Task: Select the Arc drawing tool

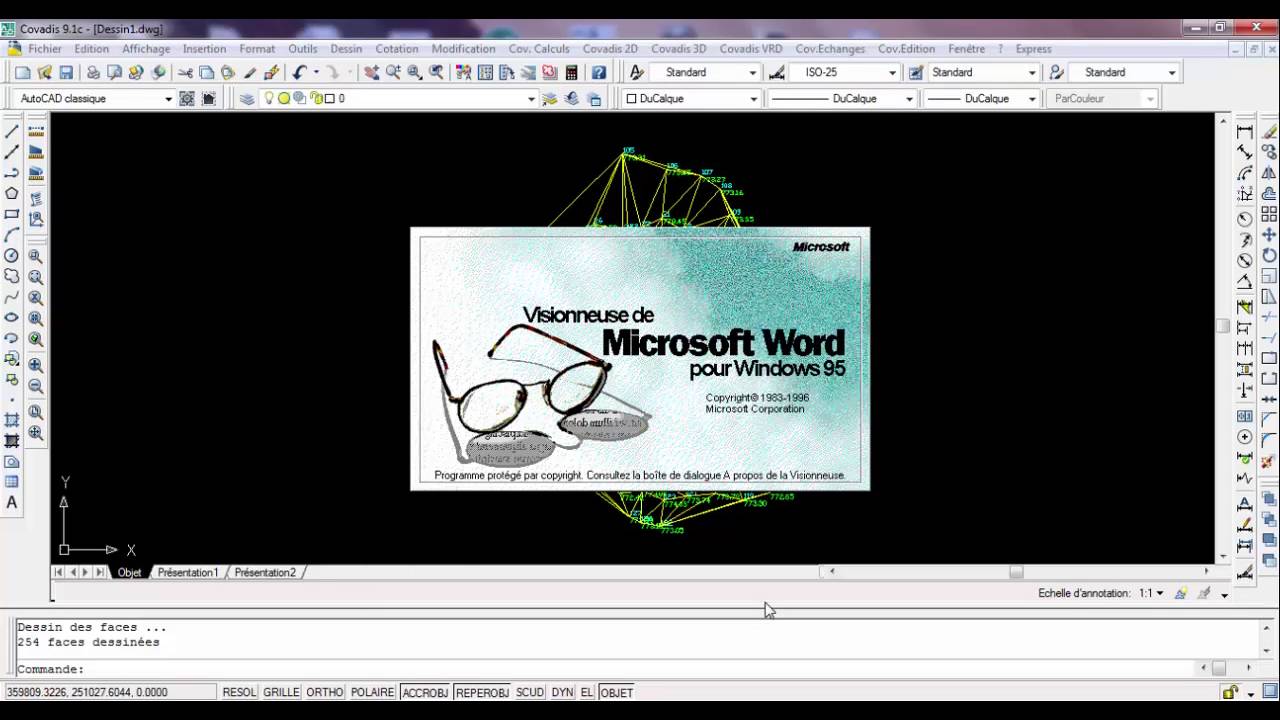Action: 12,235
